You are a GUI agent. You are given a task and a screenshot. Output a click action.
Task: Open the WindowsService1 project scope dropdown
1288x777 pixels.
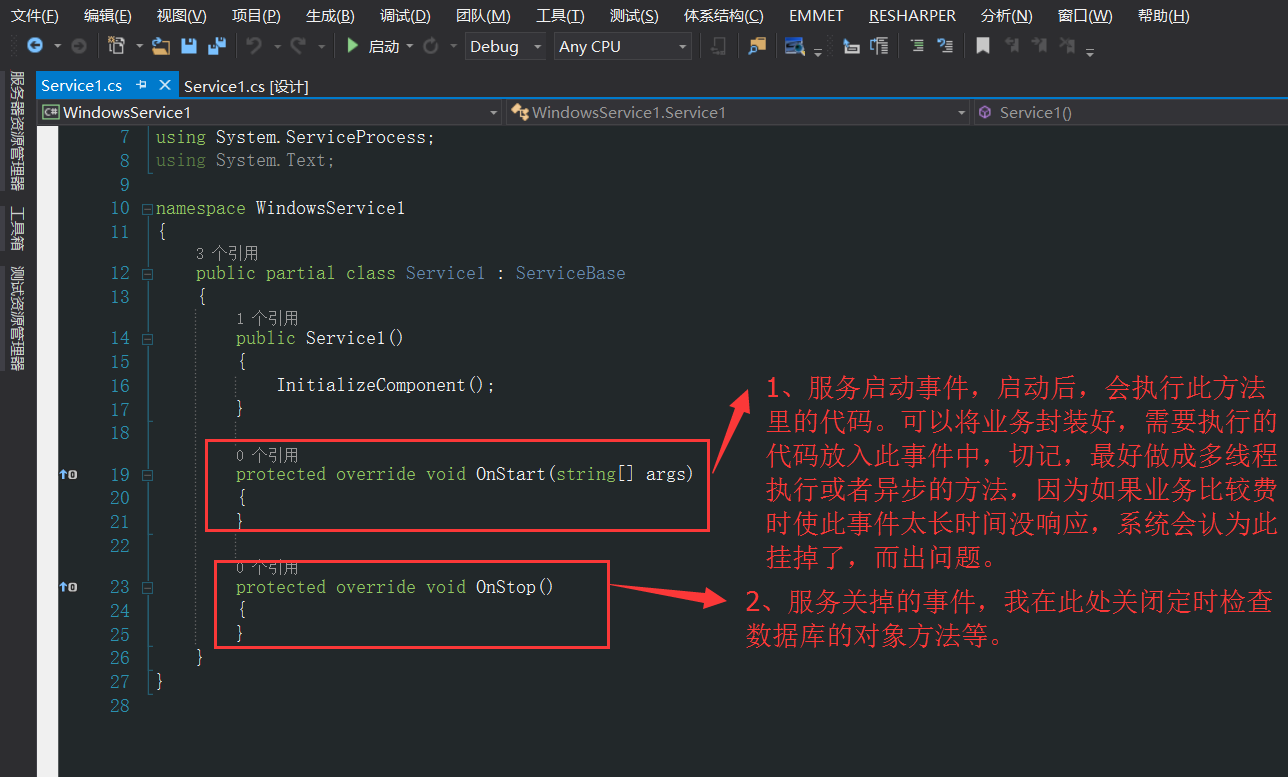tap(270, 112)
